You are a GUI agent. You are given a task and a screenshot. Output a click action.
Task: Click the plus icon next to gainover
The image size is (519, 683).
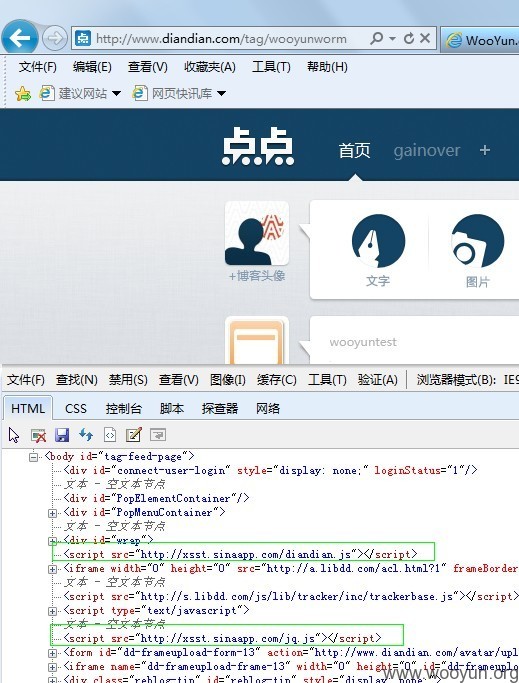[x=485, y=150]
